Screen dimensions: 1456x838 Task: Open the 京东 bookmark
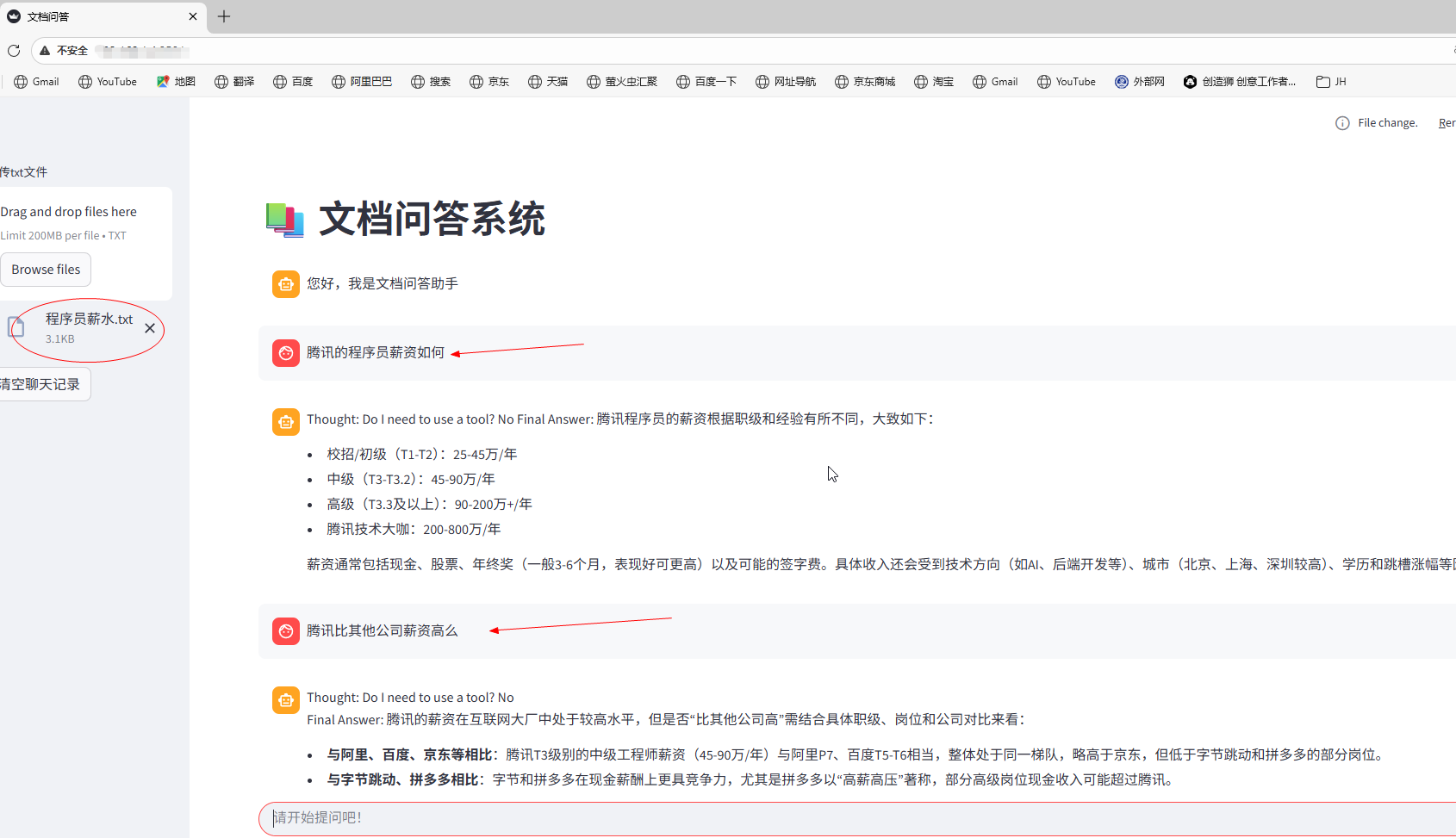point(489,82)
